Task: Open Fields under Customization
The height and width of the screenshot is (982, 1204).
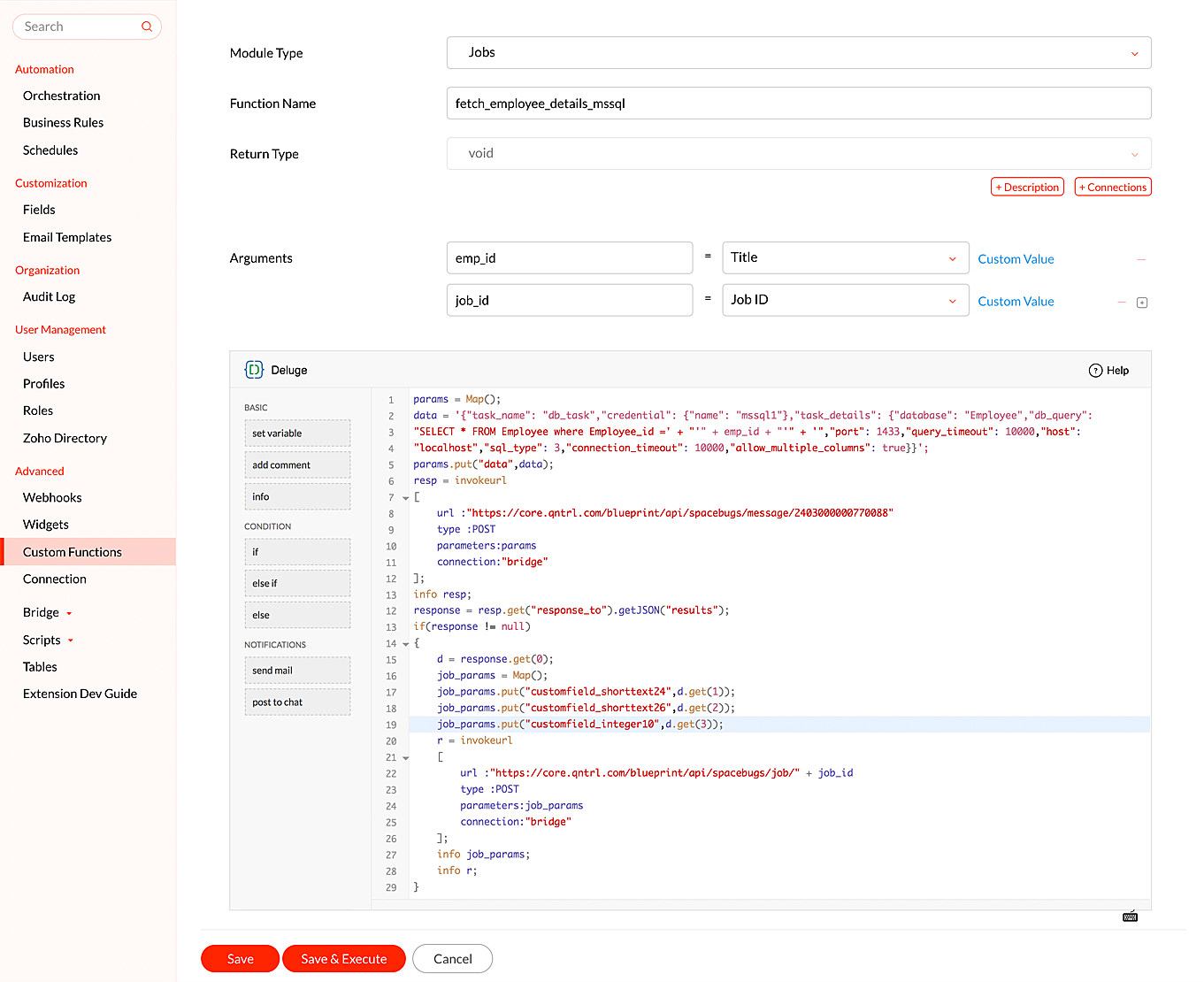Action: (x=39, y=210)
